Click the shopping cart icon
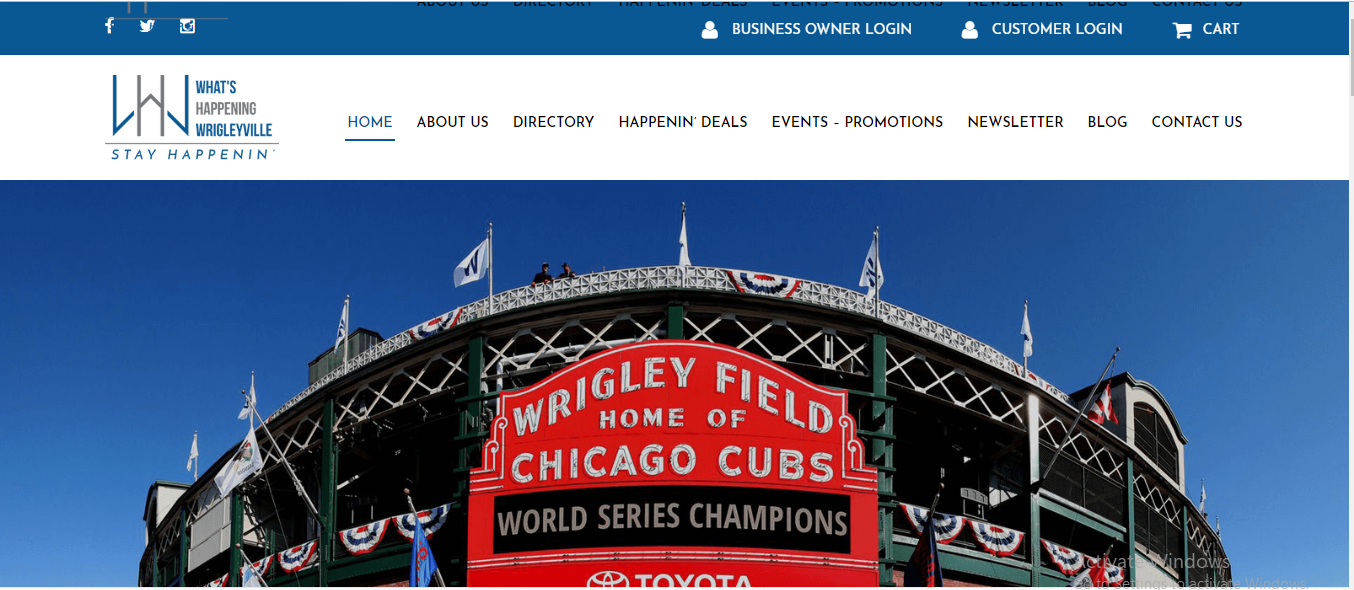Image resolution: width=1354 pixels, height=590 pixels. tap(1182, 30)
